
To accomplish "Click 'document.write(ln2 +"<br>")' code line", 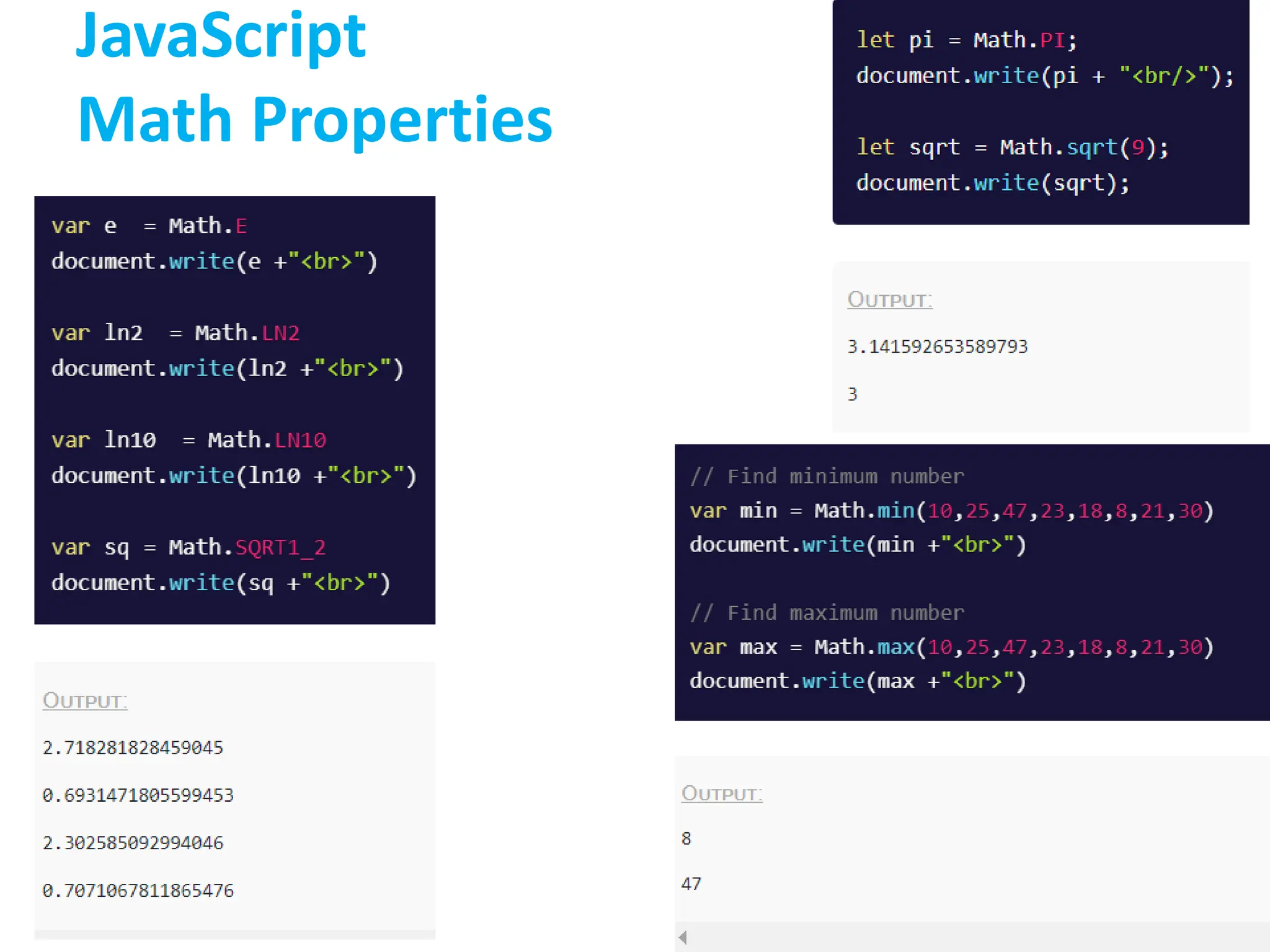I will click(228, 368).
